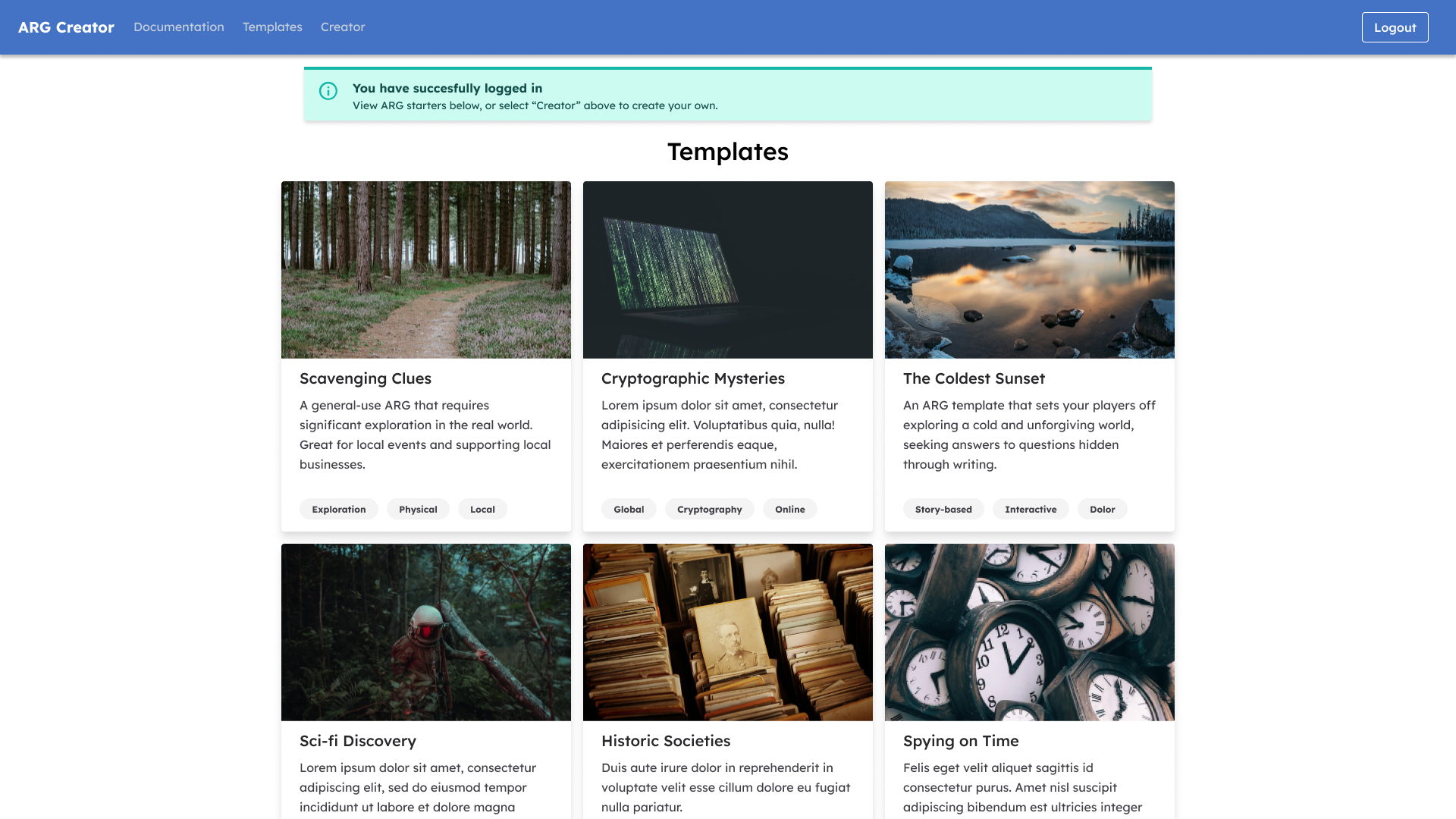Click the Sci-fi Discovery lorem ipsum description

pyautogui.click(x=418, y=789)
